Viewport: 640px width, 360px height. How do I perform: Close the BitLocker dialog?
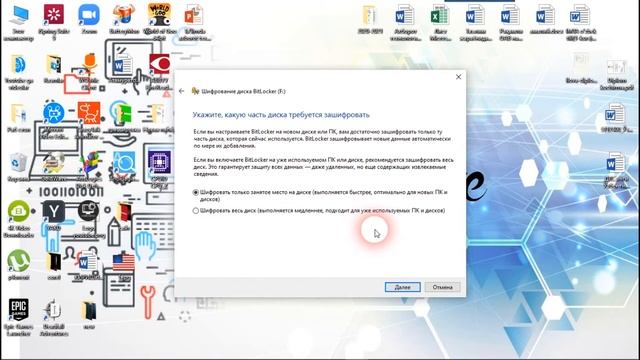pos(458,77)
